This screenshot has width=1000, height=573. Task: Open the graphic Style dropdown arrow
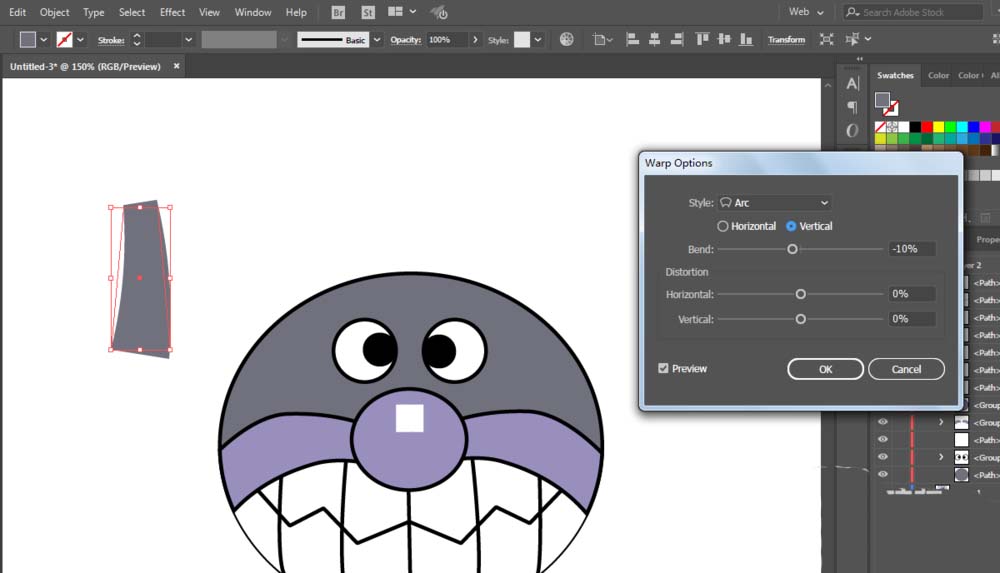(538, 40)
